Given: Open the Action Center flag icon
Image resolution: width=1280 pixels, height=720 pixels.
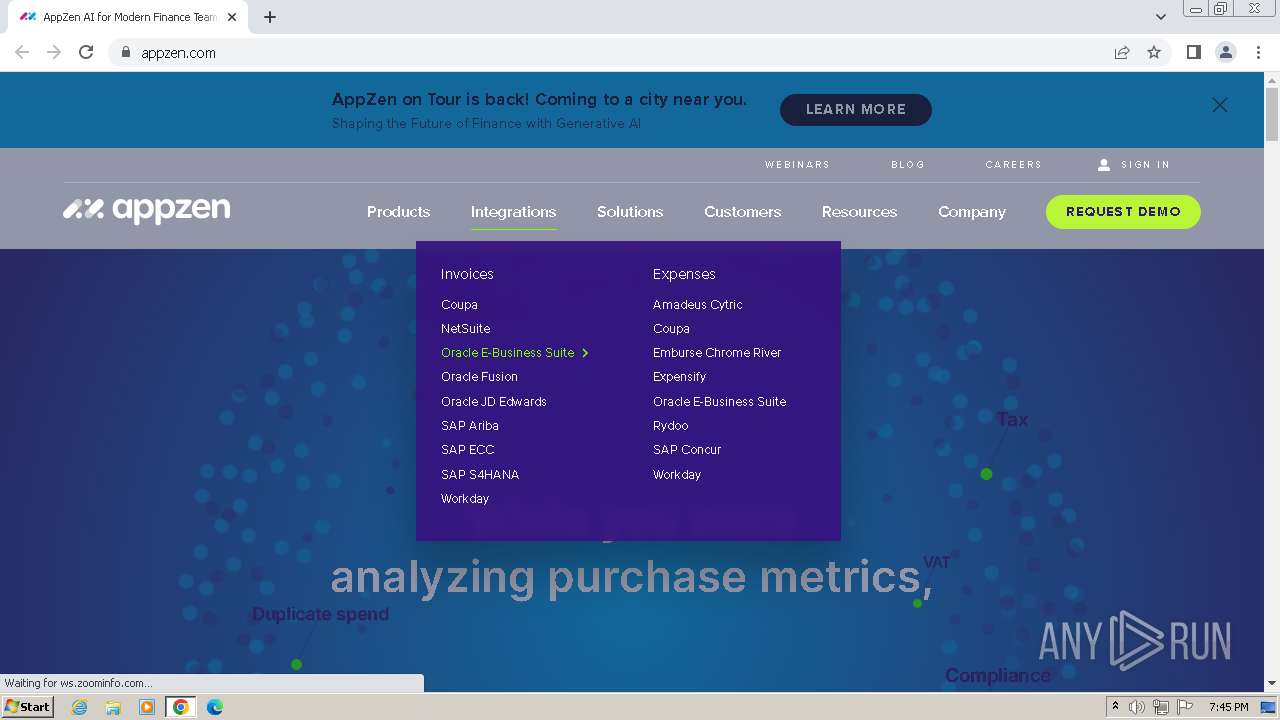Looking at the screenshot, I should tap(1185, 707).
